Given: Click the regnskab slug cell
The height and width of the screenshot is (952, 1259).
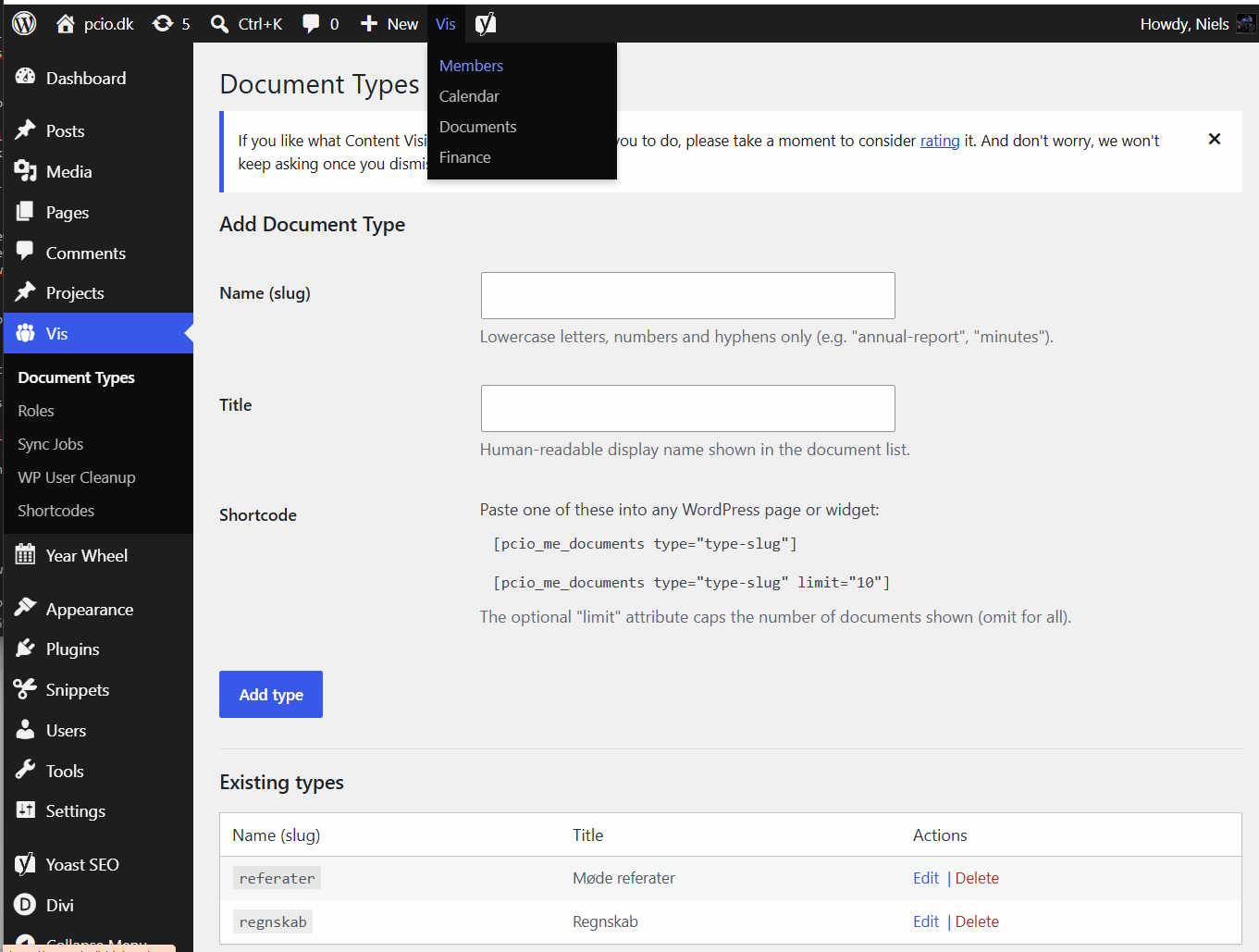Looking at the screenshot, I should [x=273, y=921].
